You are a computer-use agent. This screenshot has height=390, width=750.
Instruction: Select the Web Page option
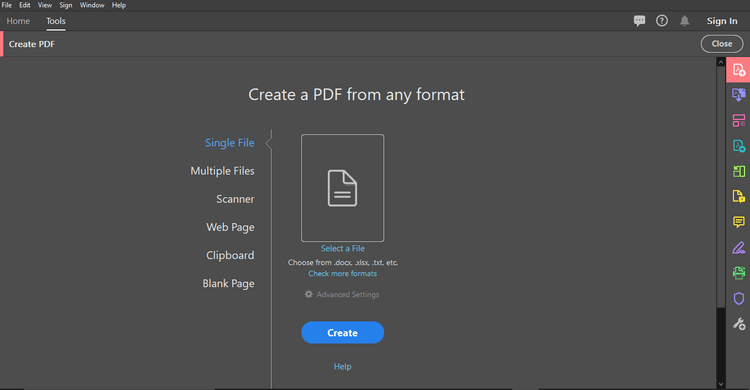[230, 227]
